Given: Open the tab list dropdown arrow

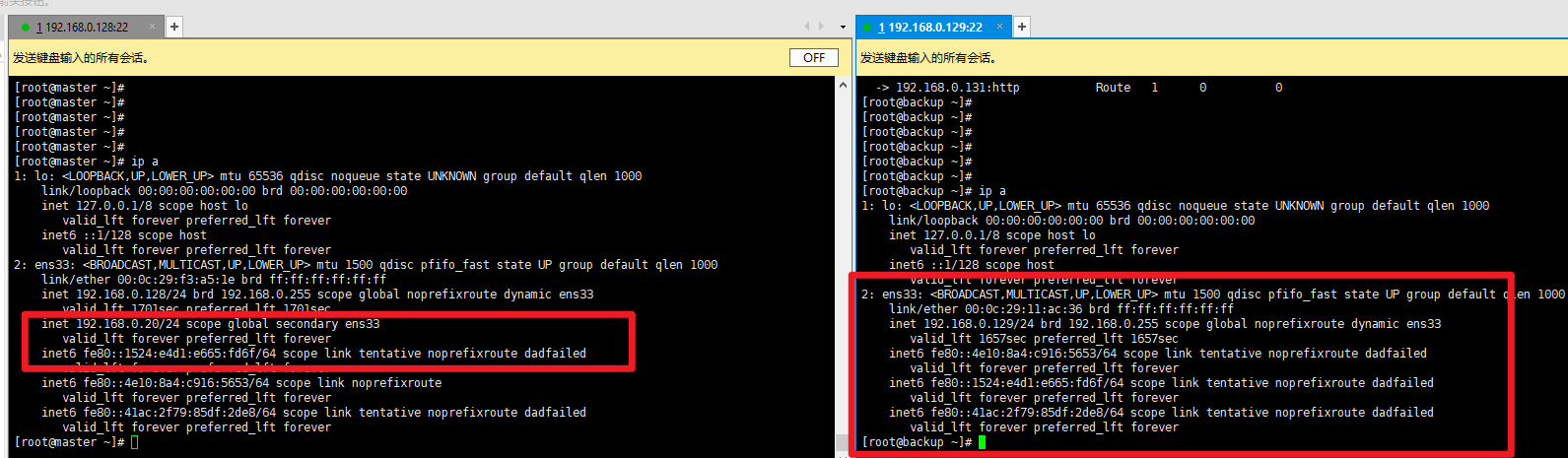Looking at the screenshot, I should 843,28.
